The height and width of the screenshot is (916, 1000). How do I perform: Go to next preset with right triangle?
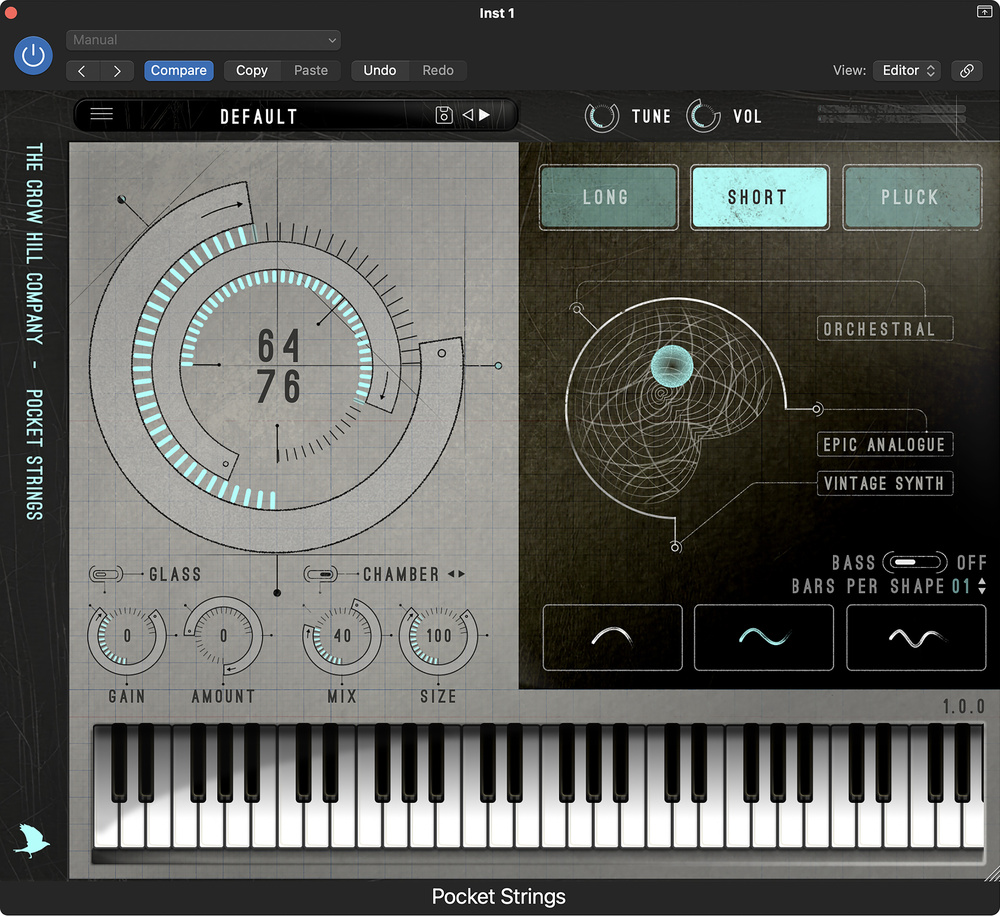point(485,115)
